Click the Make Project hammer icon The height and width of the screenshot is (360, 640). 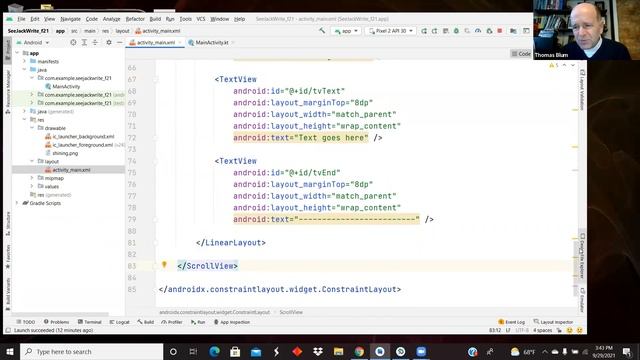pos(322,31)
